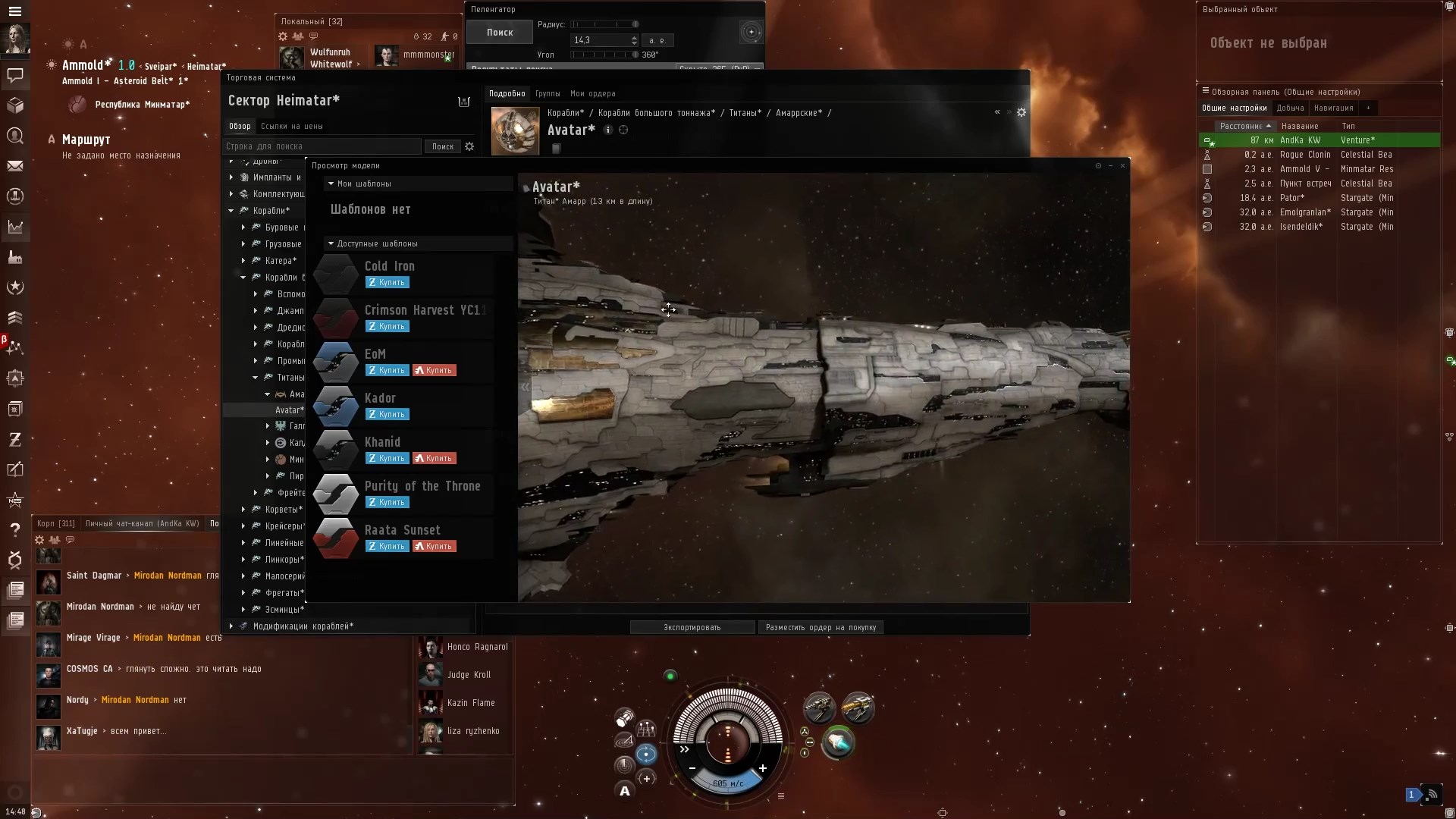Toggle the а.е. unit button in Пеленгатор
The height and width of the screenshot is (819, 1456).
click(657, 39)
